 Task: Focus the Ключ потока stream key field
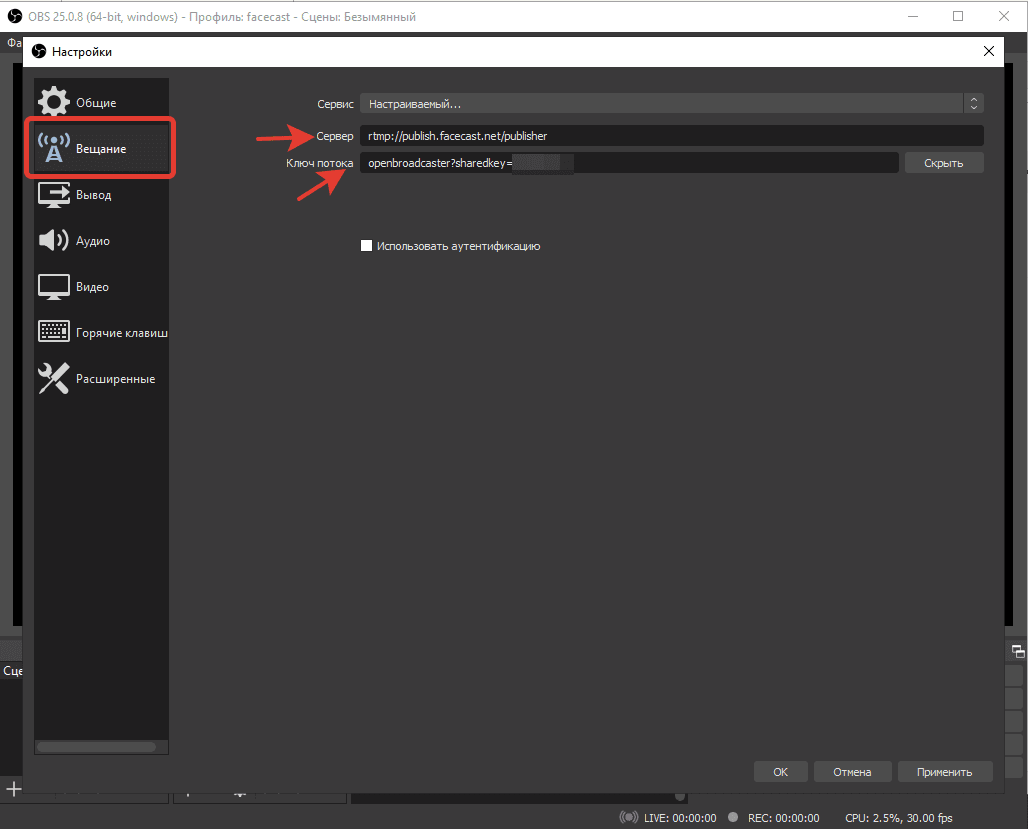coord(629,163)
